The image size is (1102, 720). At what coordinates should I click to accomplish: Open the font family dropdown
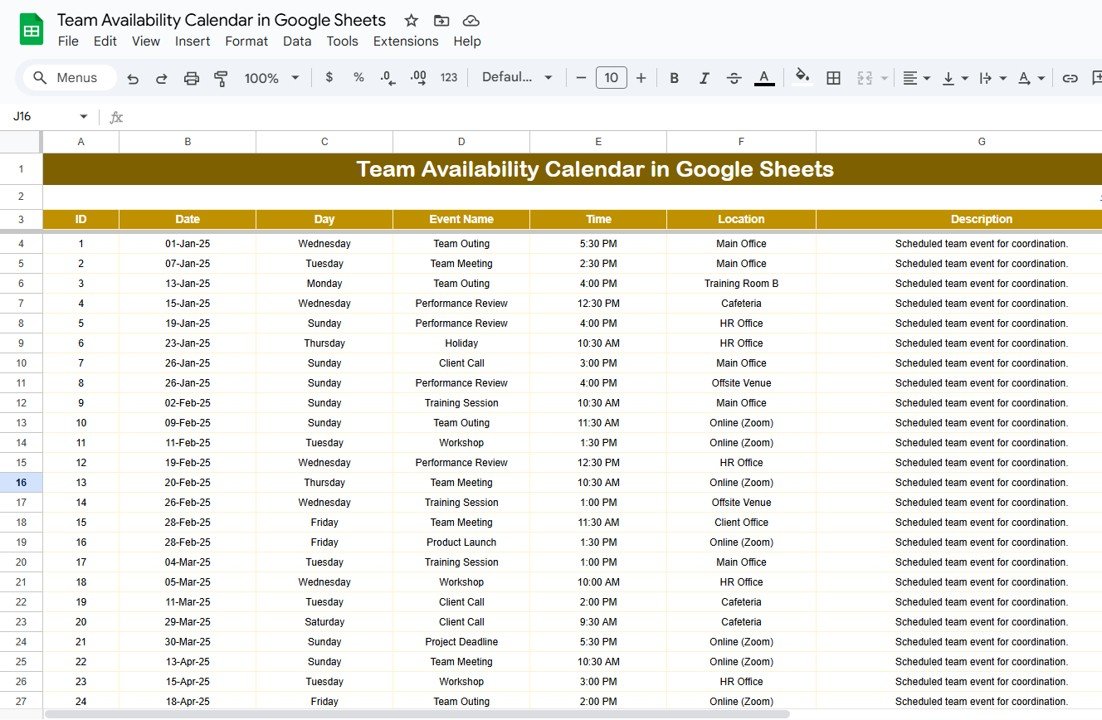tap(517, 77)
